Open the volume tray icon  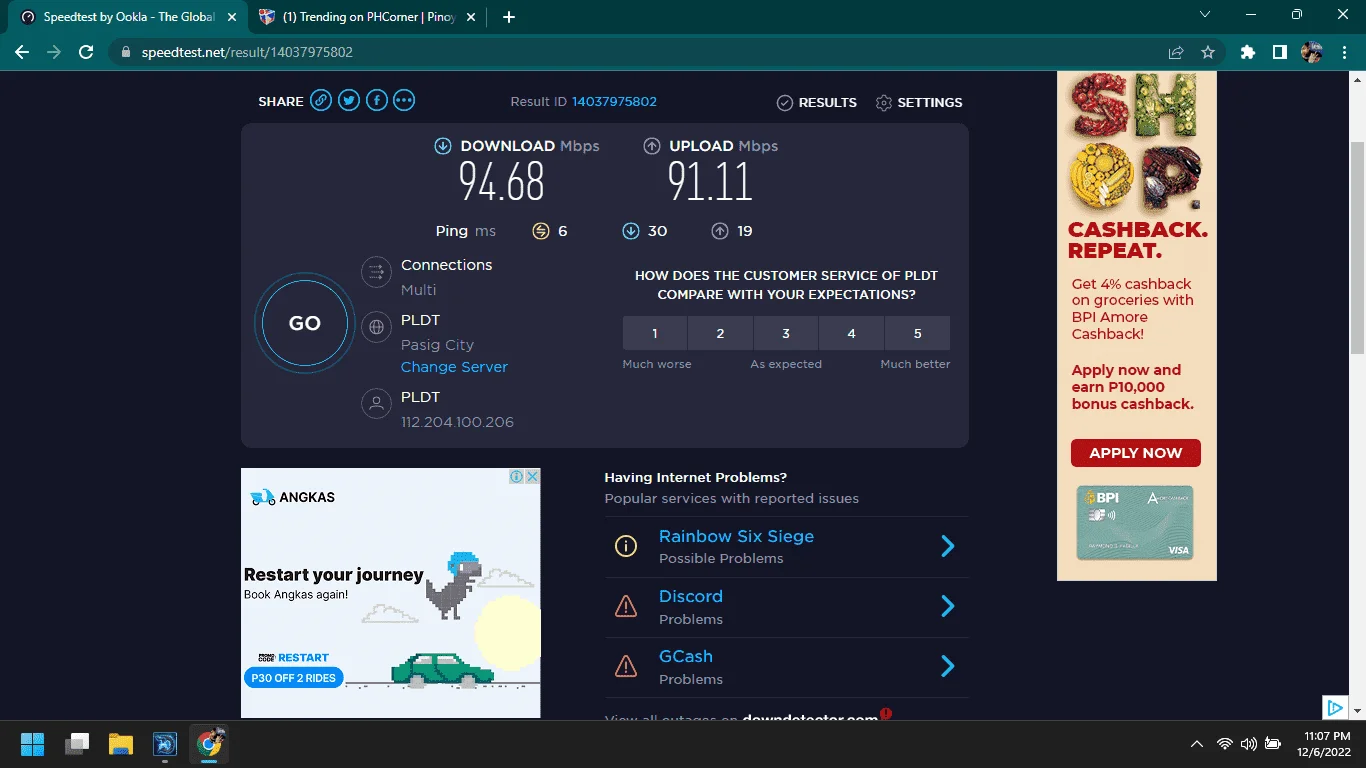[1248, 744]
